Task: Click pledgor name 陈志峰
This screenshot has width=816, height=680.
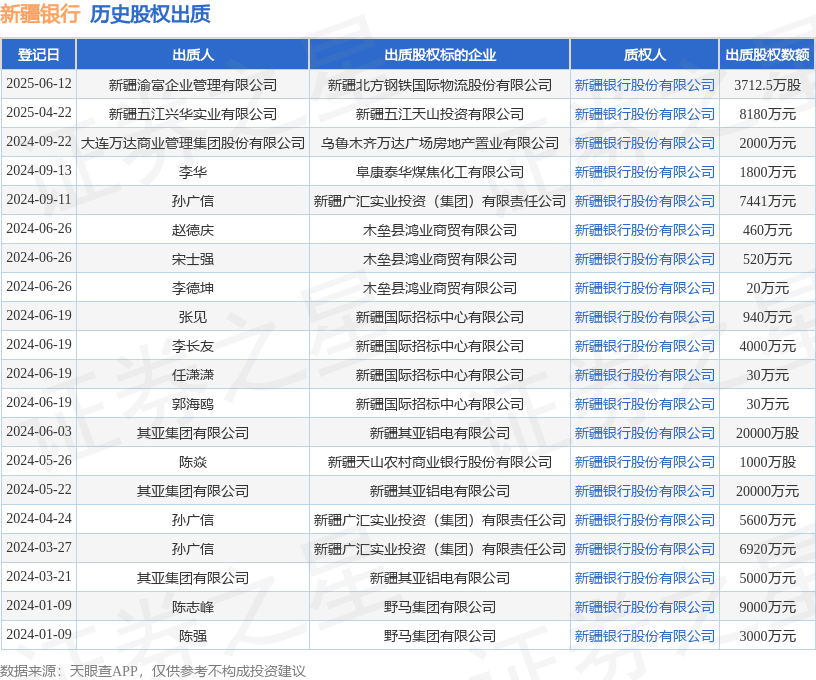Action: (x=193, y=607)
